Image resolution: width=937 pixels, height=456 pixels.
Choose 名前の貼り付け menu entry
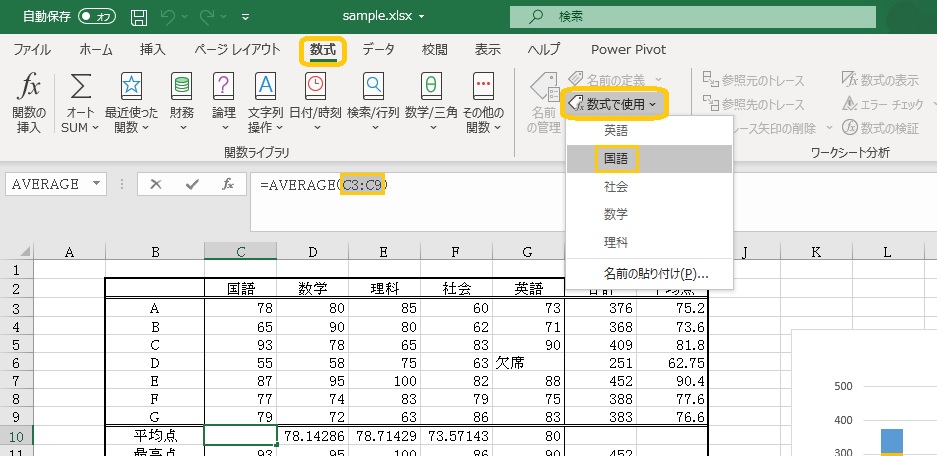655,272
